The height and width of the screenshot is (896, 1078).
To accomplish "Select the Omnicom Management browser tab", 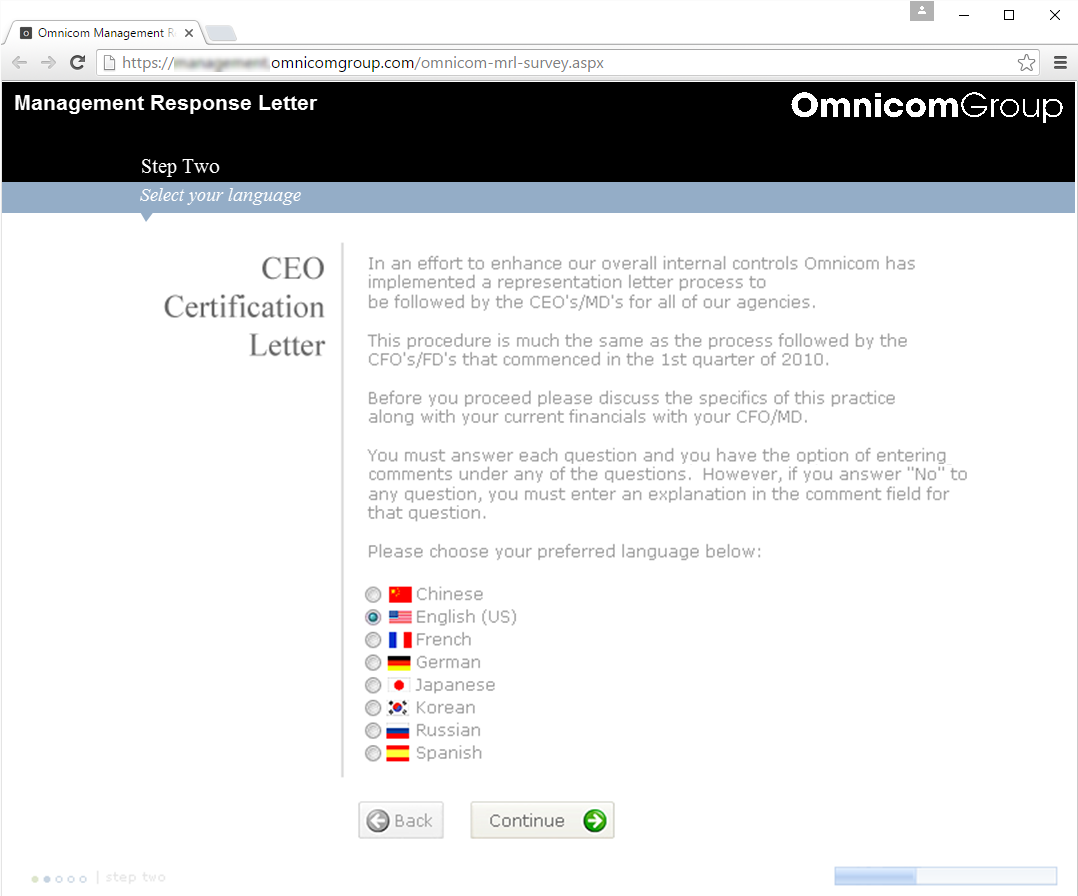I will 103,32.
